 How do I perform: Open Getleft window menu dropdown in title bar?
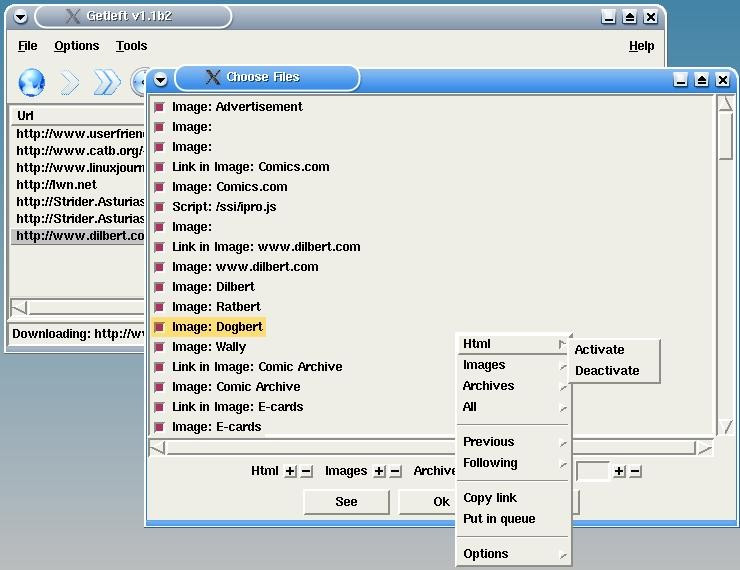coord(20,17)
